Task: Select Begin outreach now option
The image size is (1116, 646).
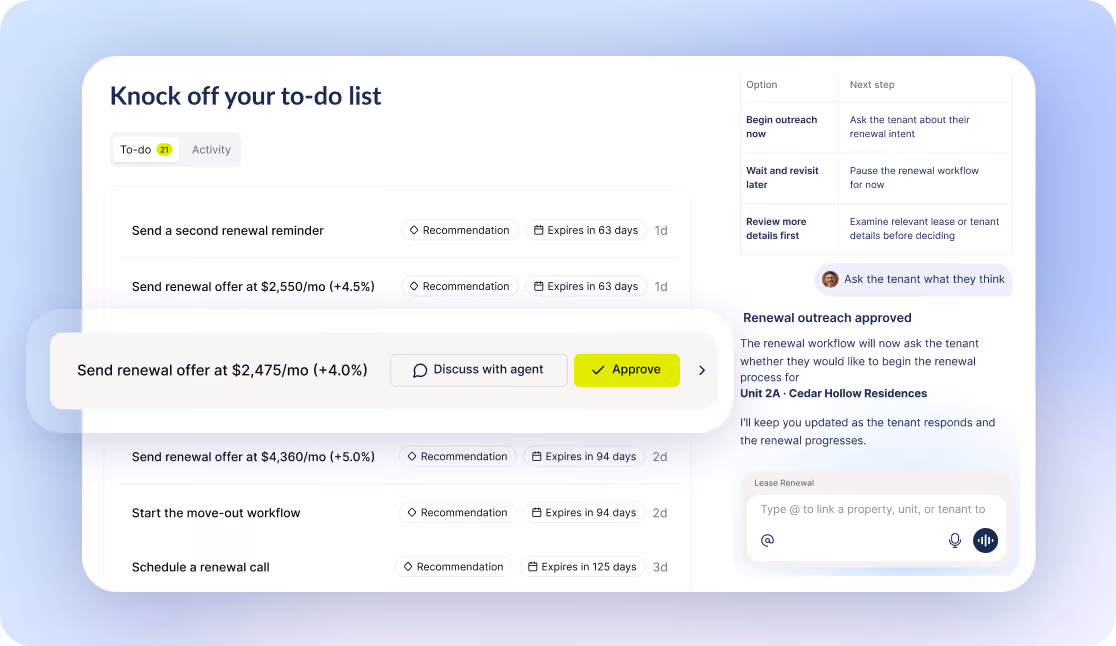Action: coord(781,127)
